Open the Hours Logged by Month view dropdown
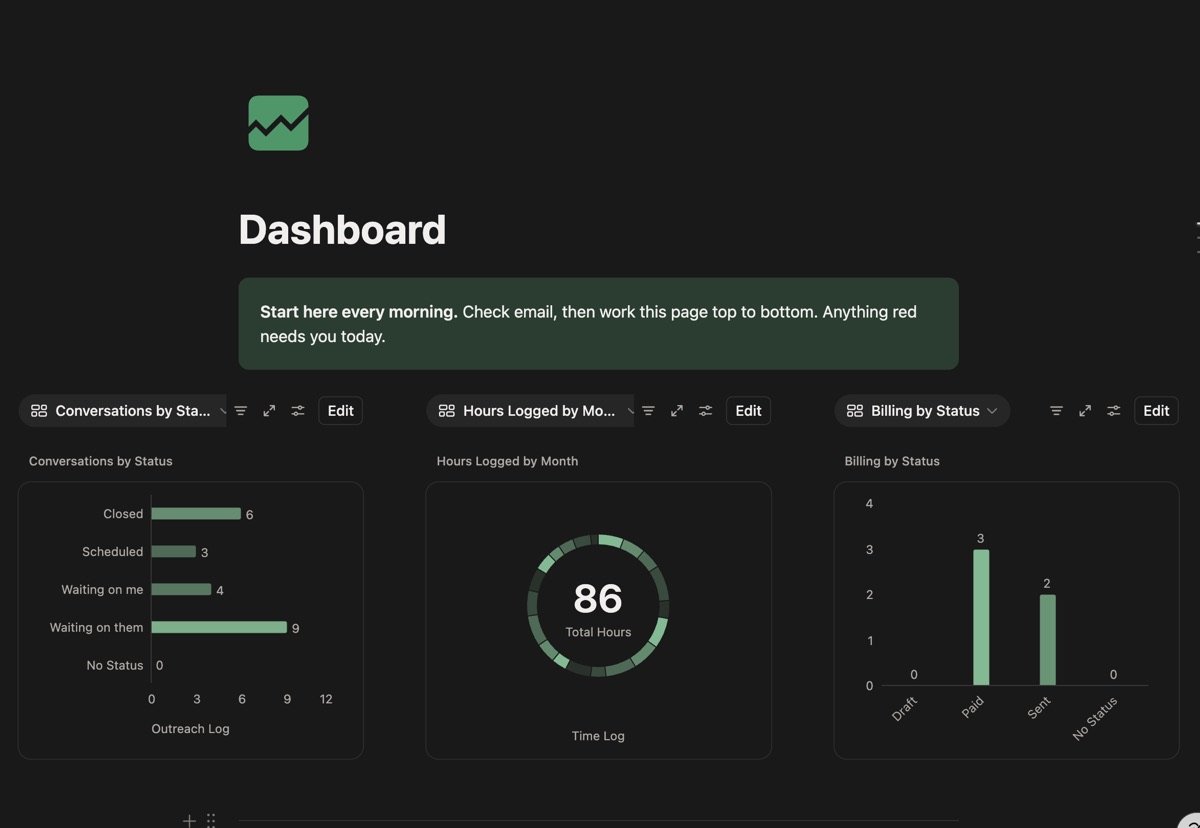Viewport: 1200px width, 828px height. coord(533,411)
